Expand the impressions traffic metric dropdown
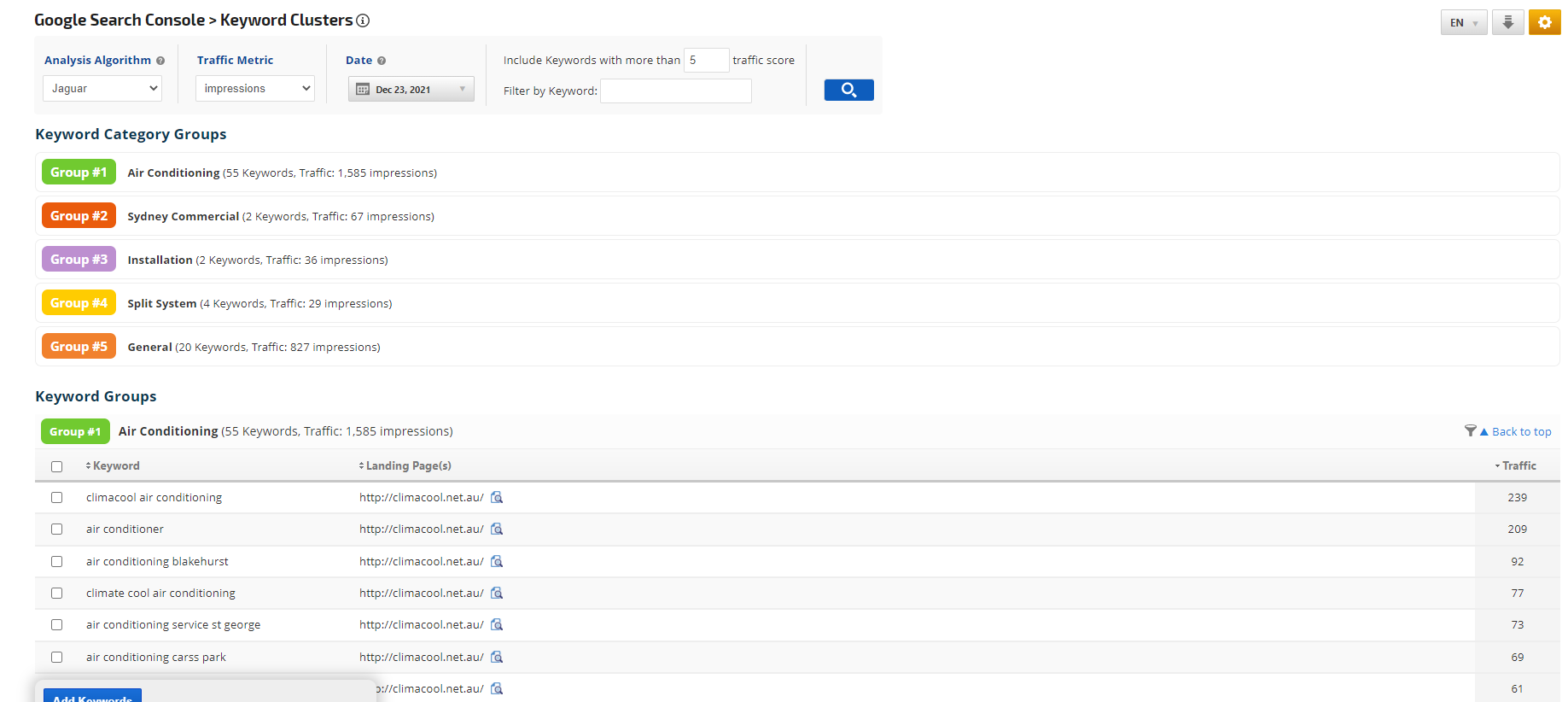Image resolution: width=1568 pixels, height=702 pixels. (254, 88)
